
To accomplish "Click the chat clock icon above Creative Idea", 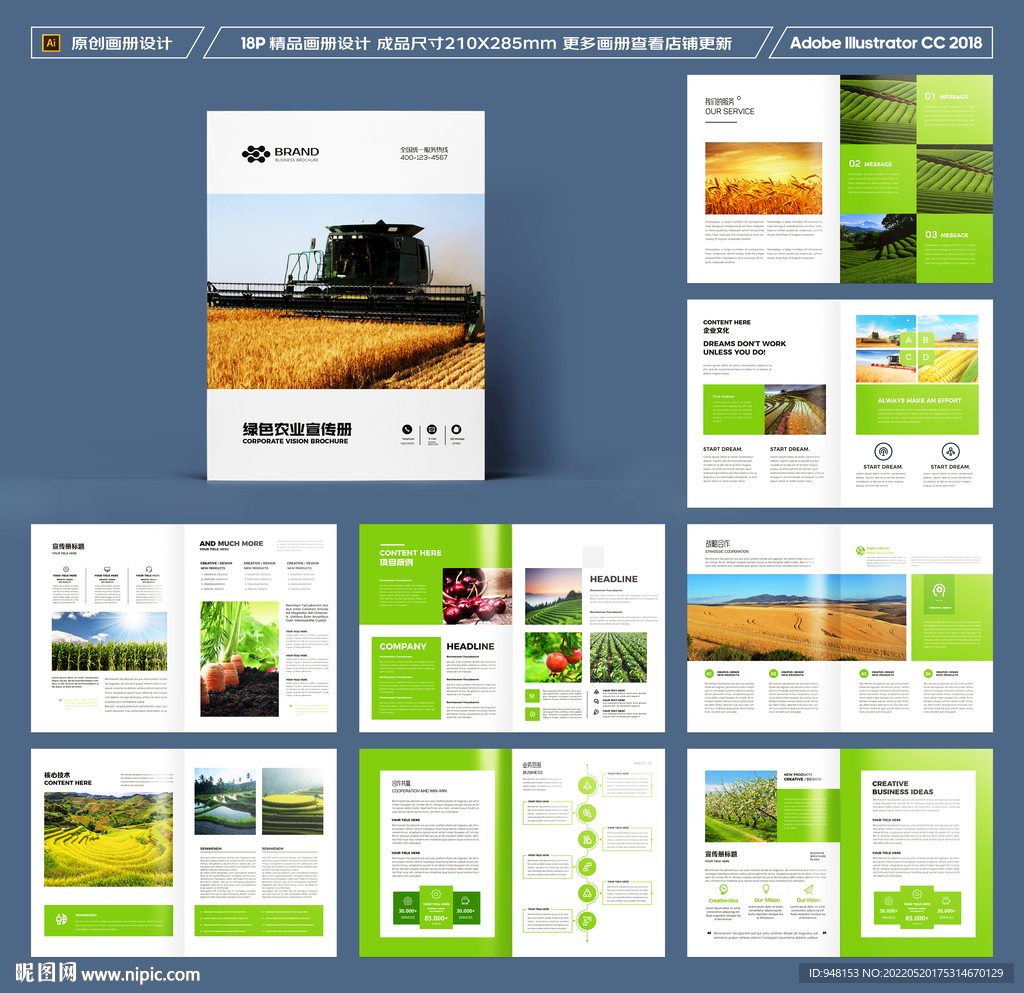I will pyautogui.click(x=724, y=889).
